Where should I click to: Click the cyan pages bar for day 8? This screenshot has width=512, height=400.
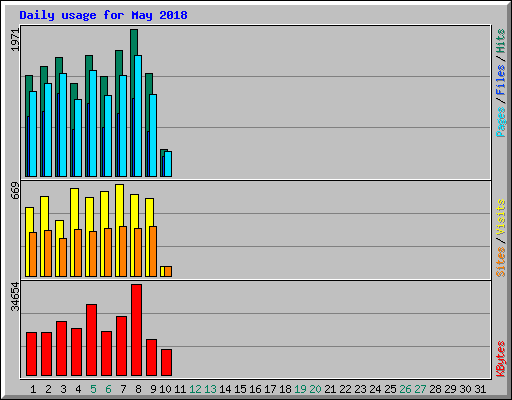pos(138,116)
